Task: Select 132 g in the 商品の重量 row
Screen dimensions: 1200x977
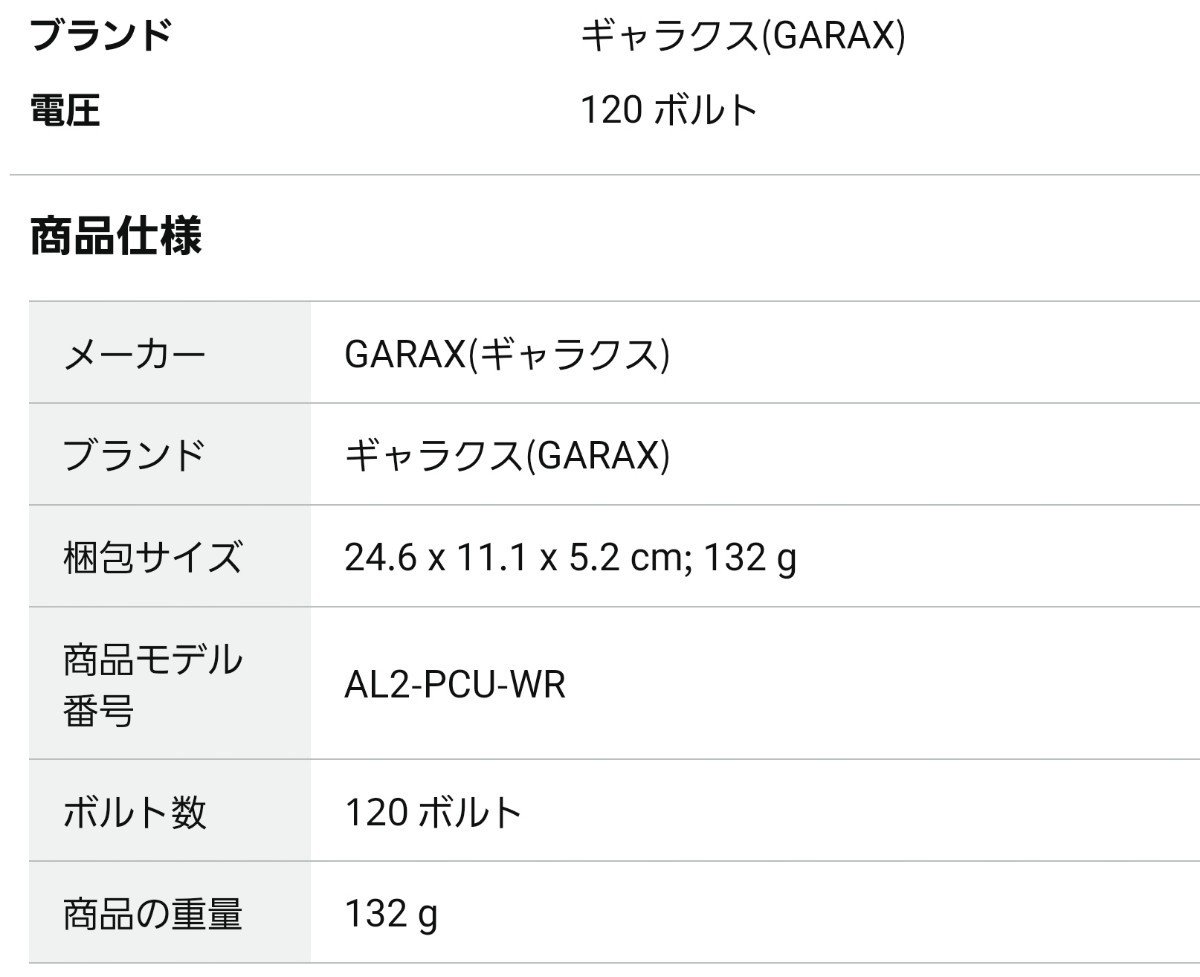Action: [x=391, y=913]
